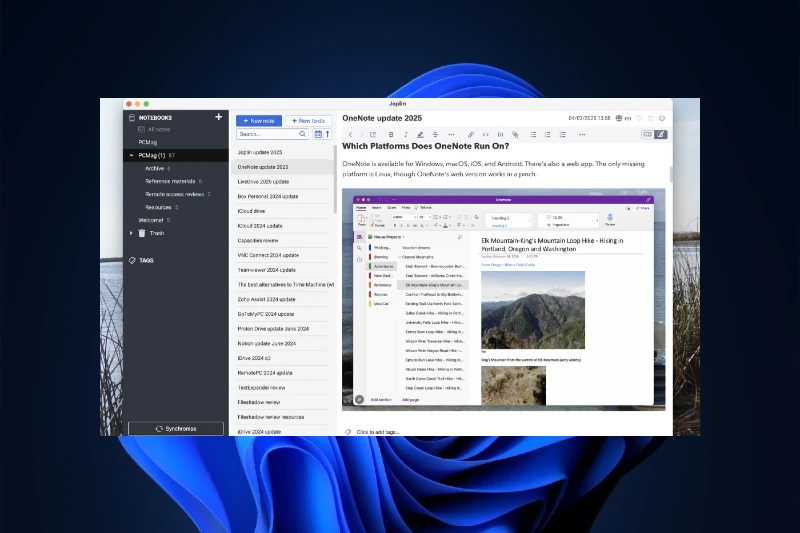This screenshot has height=533, width=800.
Task: Open note 'VNC Connect 2024 update'
Action: coord(283,255)
